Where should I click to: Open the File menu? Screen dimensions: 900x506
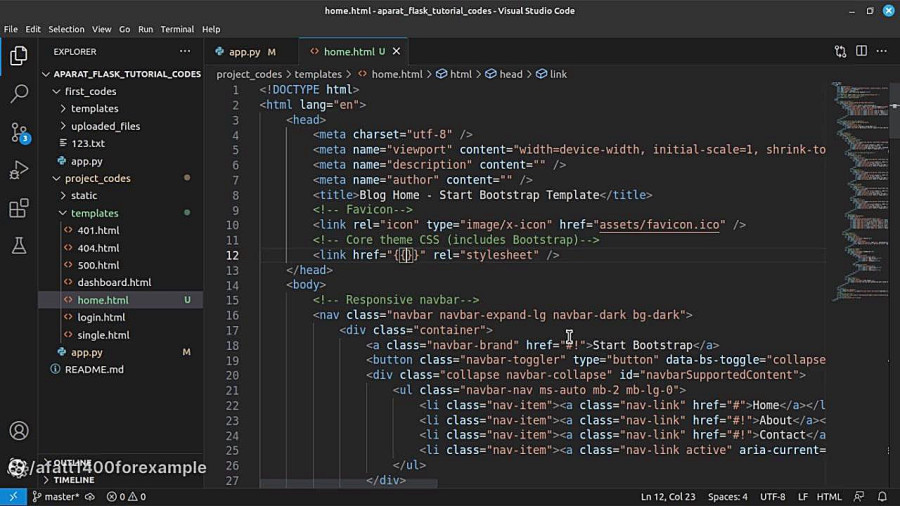[10, 29]
